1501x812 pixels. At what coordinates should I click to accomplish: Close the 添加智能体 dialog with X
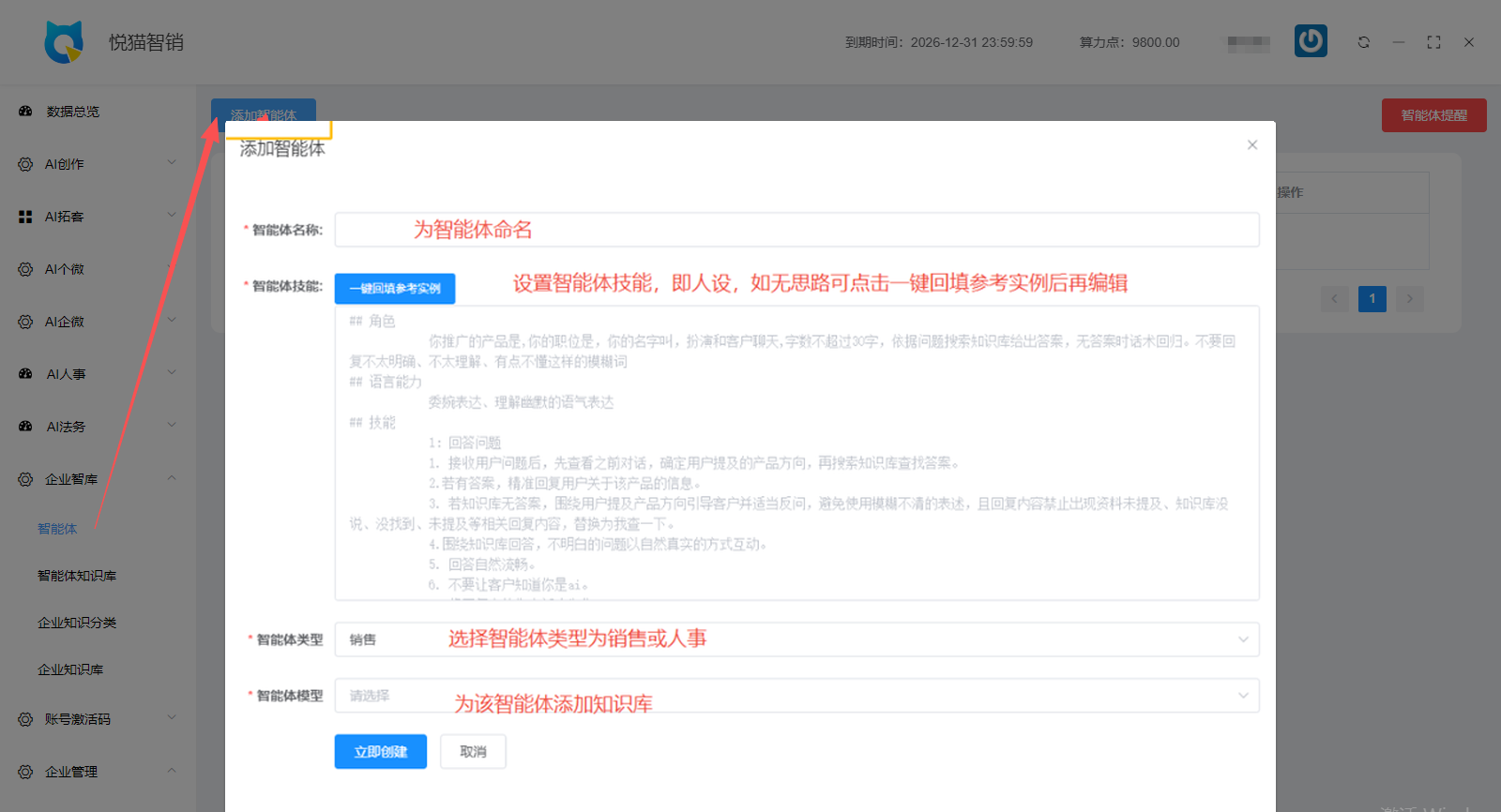click(x=1251, y=144)
